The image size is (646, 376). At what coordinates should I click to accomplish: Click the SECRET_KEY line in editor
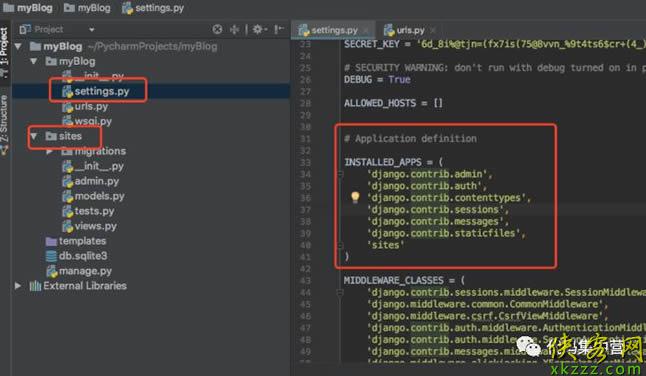(x=495, y=44)
